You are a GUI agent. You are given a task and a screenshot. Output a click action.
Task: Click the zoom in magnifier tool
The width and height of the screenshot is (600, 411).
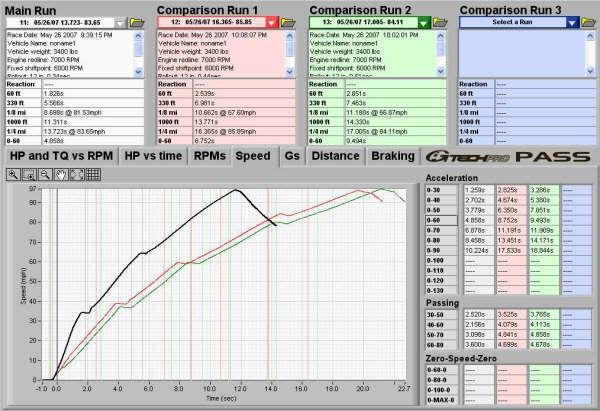point(14,175)
